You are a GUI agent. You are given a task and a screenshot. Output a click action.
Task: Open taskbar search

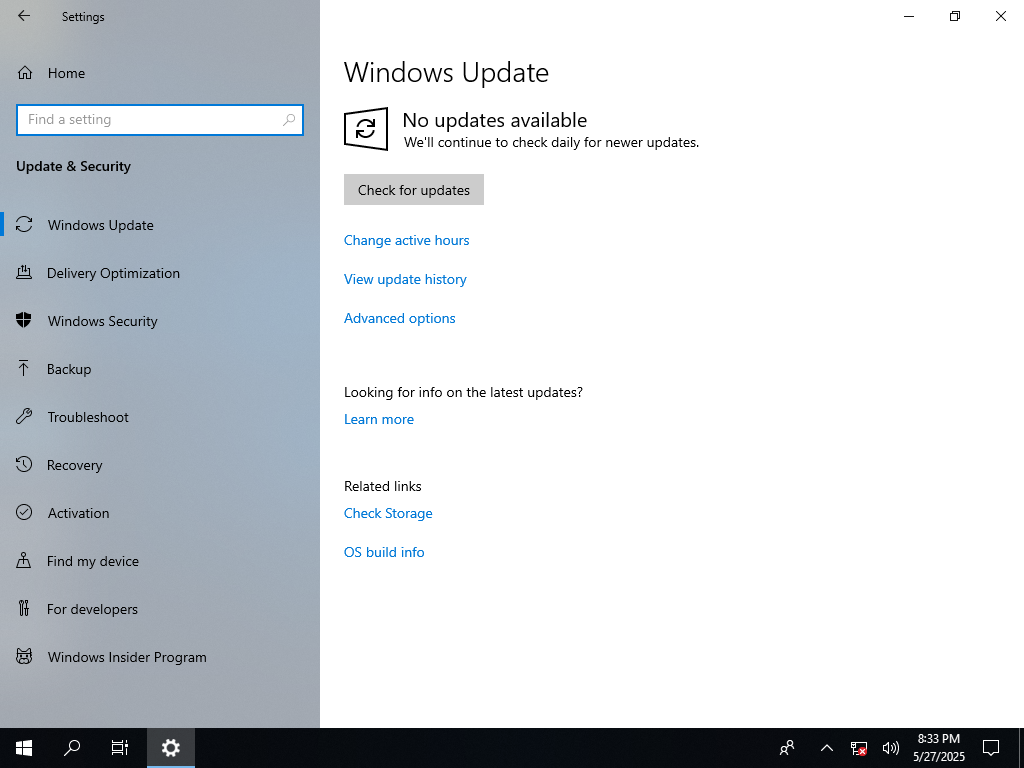pyautogui.click(x=72, y=748)
